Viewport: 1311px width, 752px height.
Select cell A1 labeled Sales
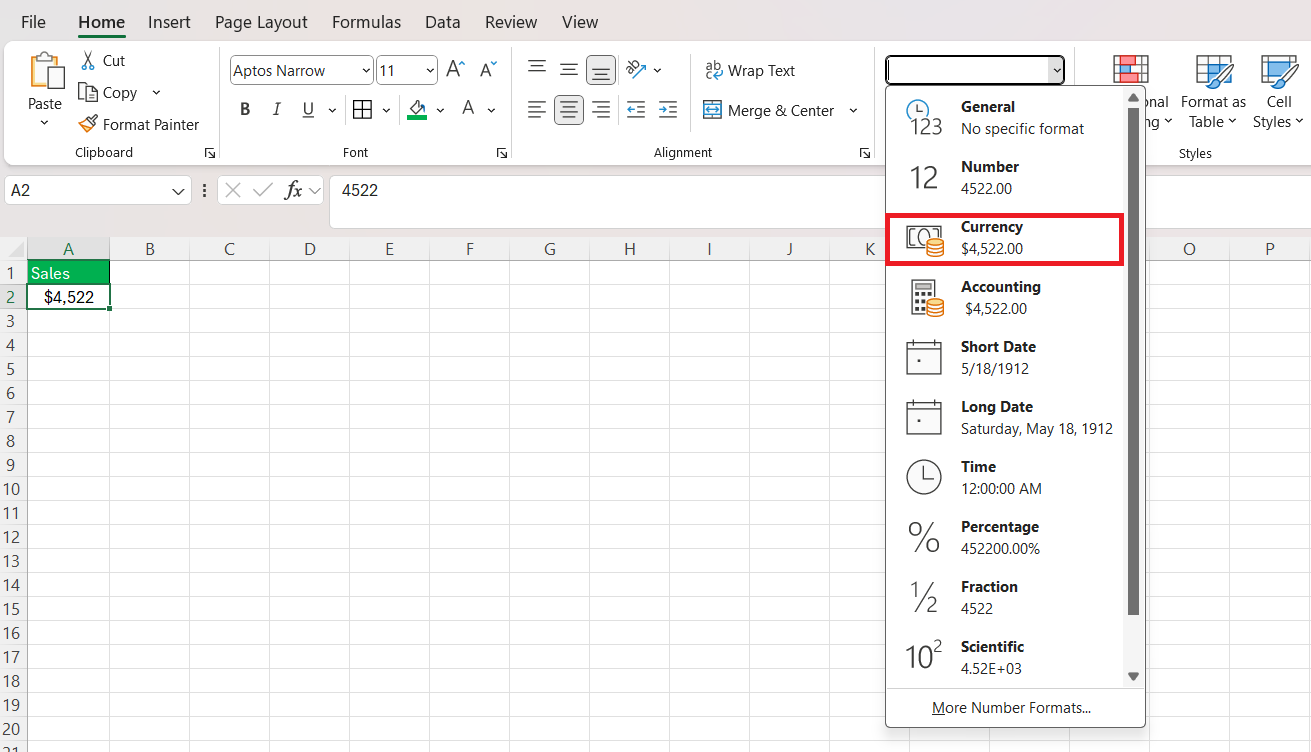69,273
